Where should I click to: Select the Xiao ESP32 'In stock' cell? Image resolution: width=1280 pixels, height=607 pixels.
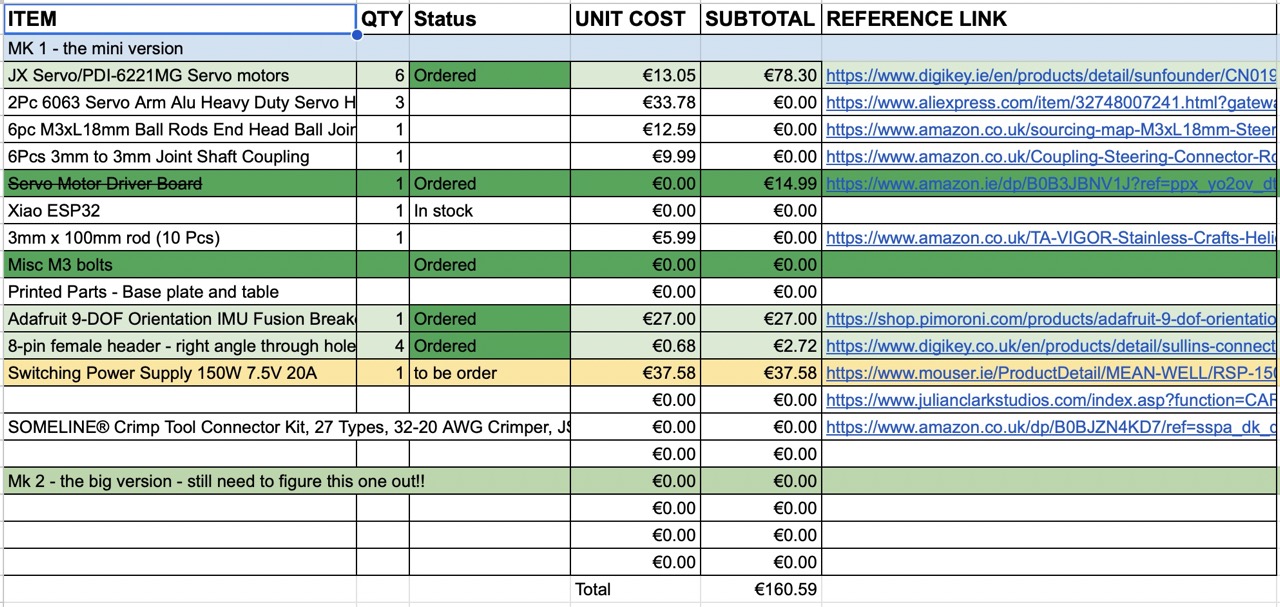coord(490,210)
